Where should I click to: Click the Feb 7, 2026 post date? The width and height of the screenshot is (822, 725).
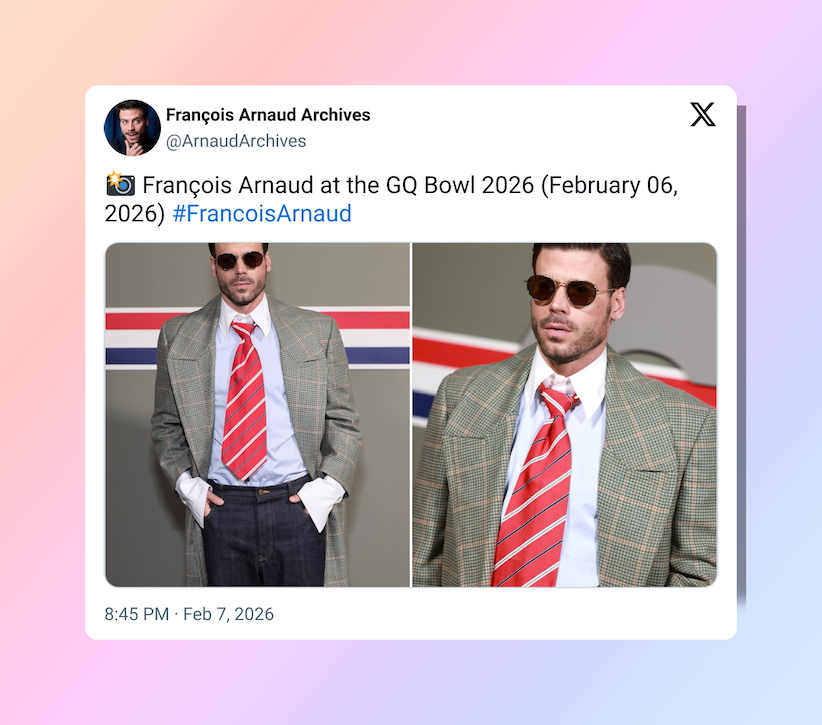tap(228, 614)
